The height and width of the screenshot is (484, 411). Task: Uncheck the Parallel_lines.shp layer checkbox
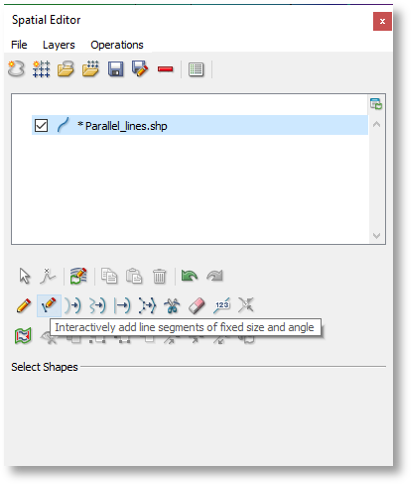click(x=41, y=126)
